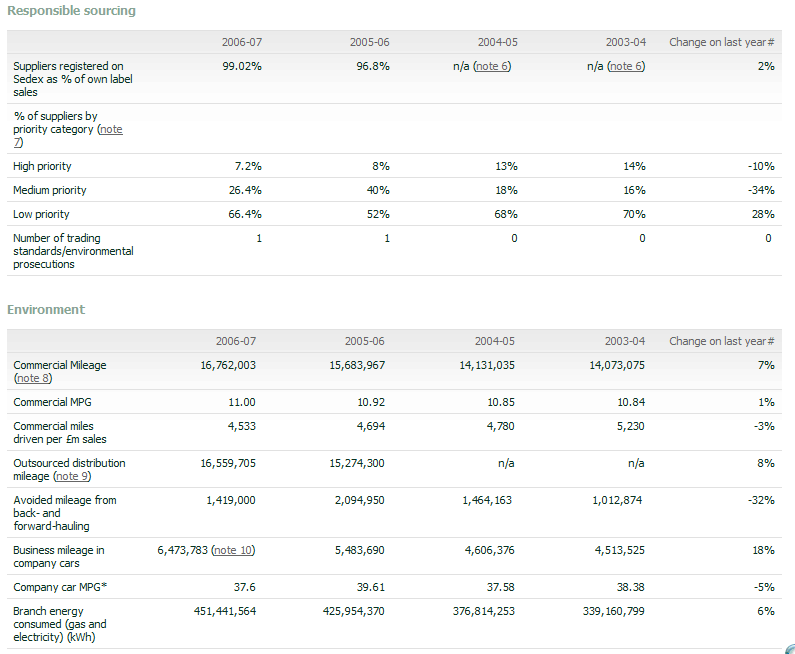Image resolution: width=795 pixels, height=654 pixels.
Task: Click note 10 beside 6,473,783 figure
Action: pyautogui.click(x=233, y=550)
